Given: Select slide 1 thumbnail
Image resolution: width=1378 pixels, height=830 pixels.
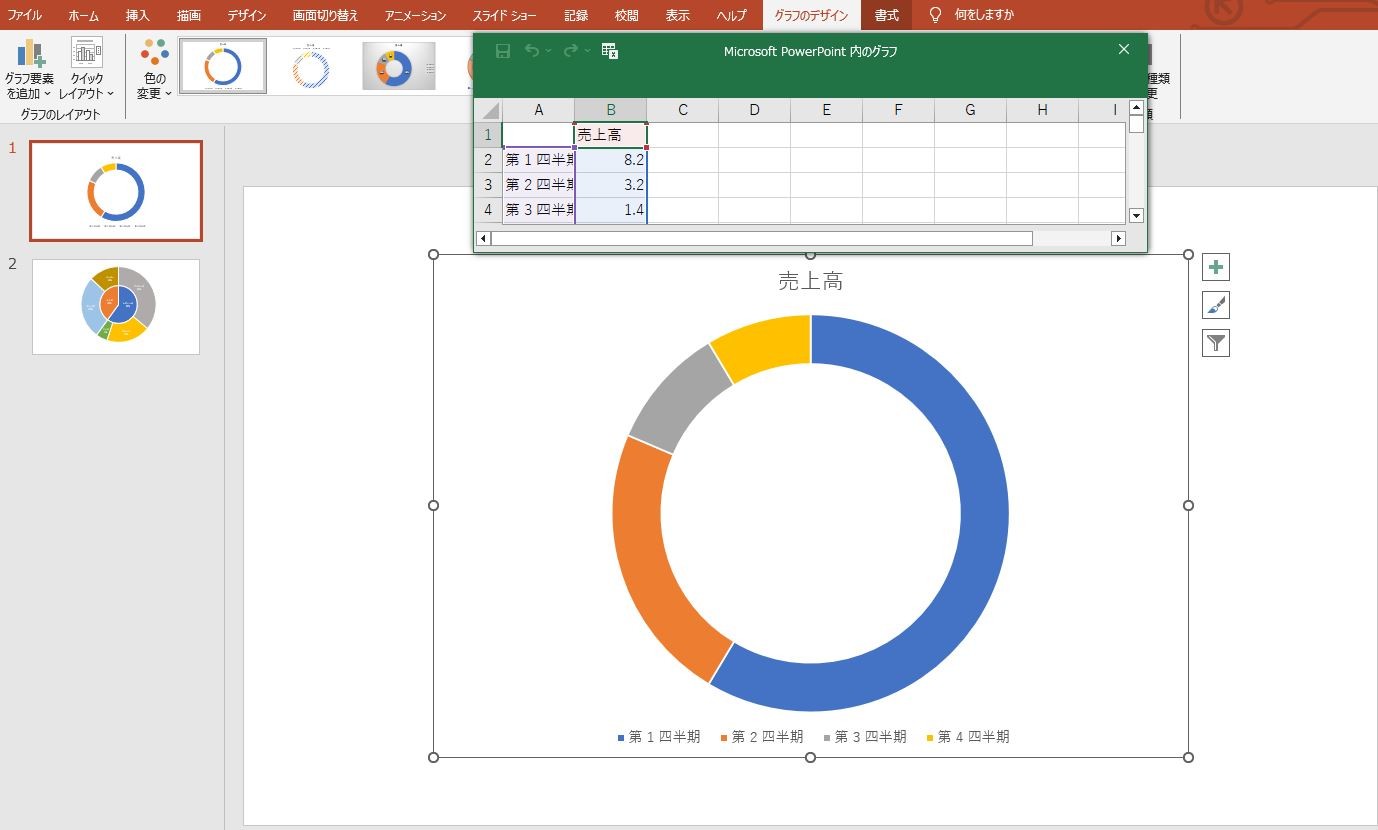Looking at the screenshot, I should [116, 191].
